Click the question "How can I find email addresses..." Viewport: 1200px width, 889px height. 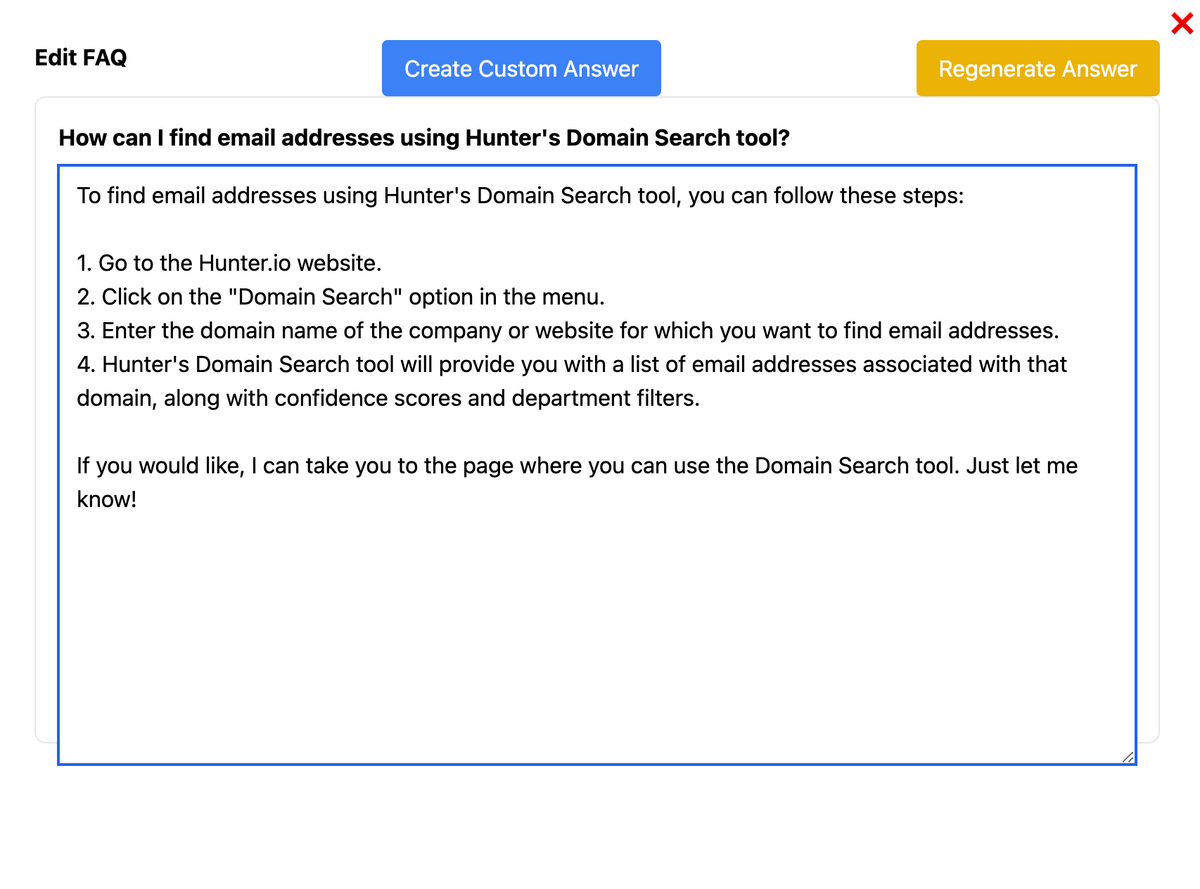tap(424, 137)
